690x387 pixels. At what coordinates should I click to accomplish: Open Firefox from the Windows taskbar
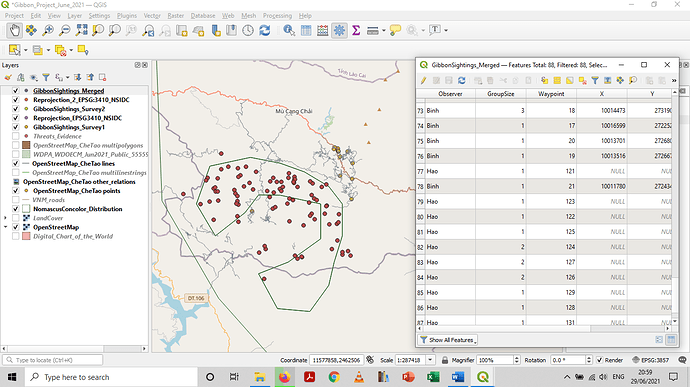pyautogui.click(x=285, y=377)
